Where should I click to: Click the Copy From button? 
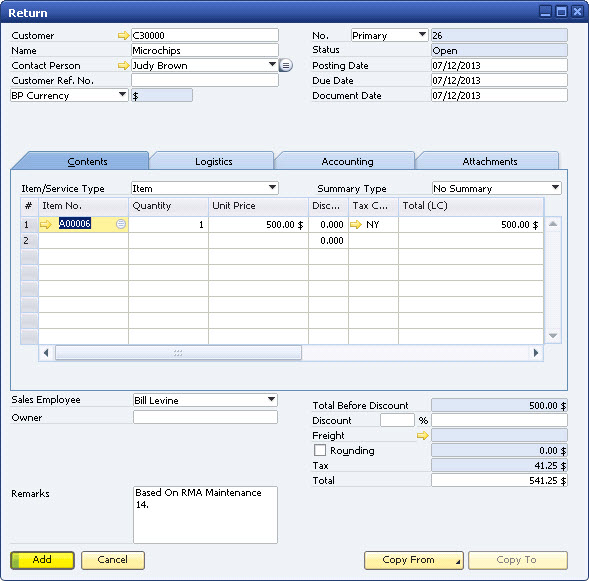414,560
